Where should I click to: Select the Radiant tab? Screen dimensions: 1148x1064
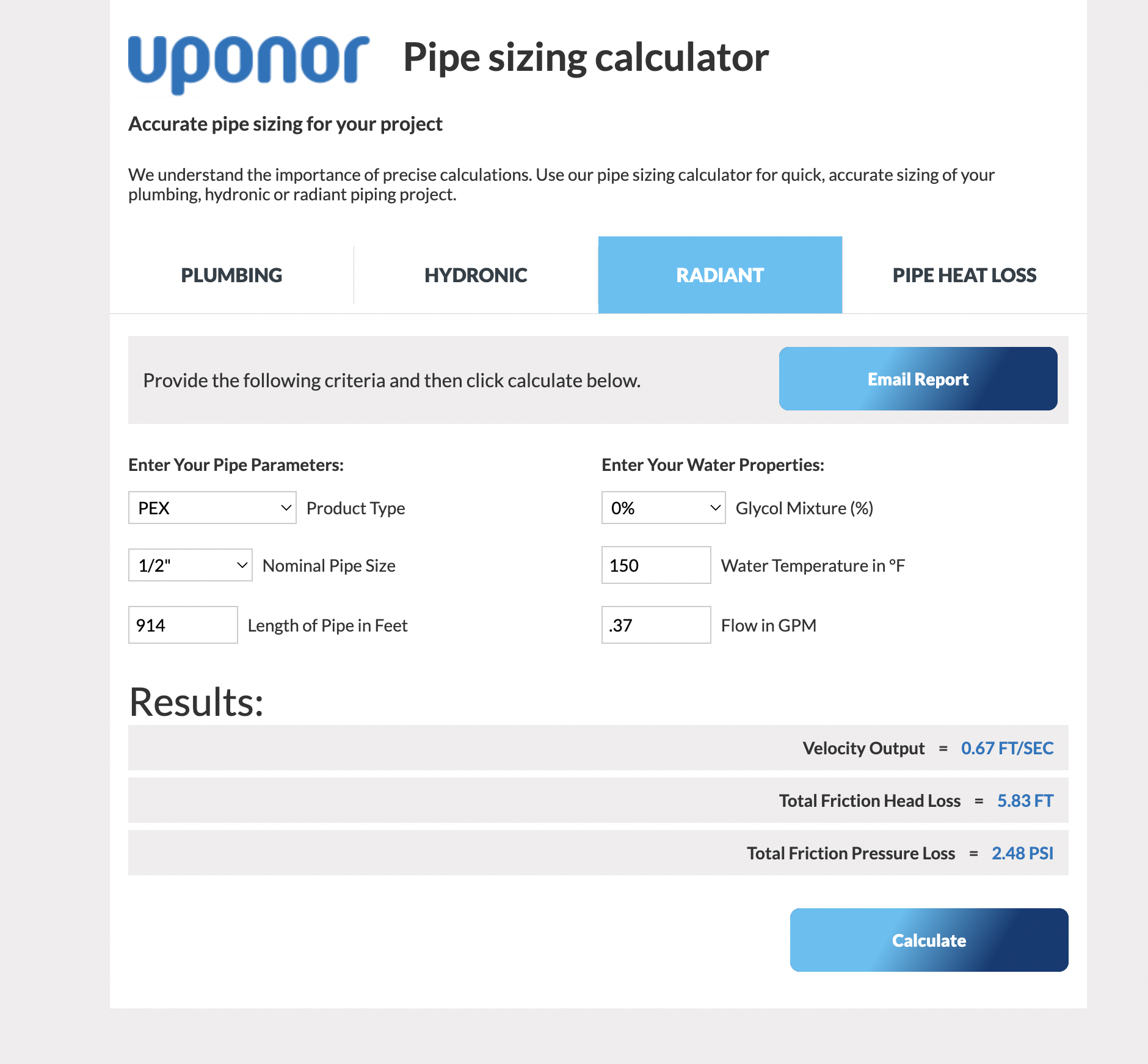(721, 275)
